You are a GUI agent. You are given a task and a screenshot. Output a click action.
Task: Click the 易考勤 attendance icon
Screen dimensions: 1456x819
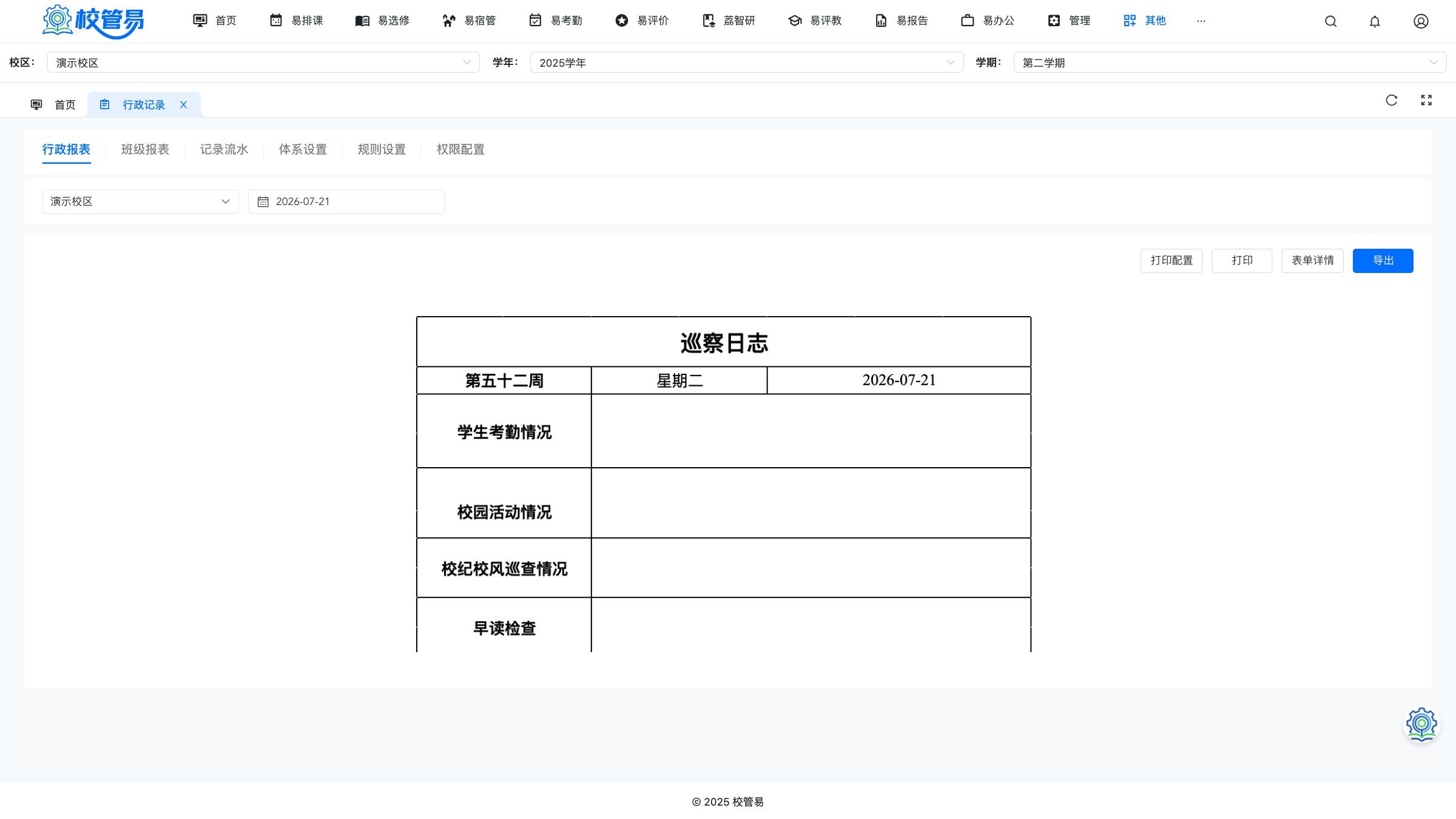coord(535,21)
